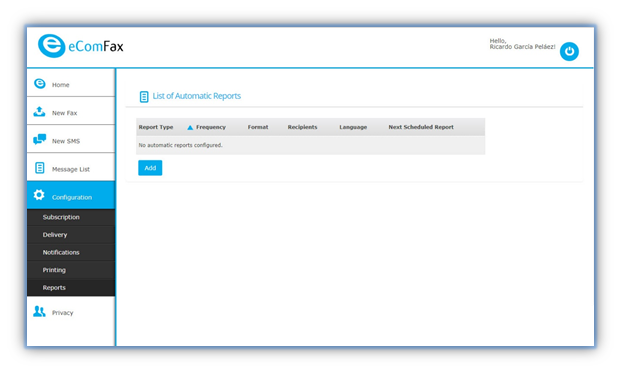The height and width of the screenshot is (373, 621).
Task: Click the Configuration gear icon
Action: (39, 195)
